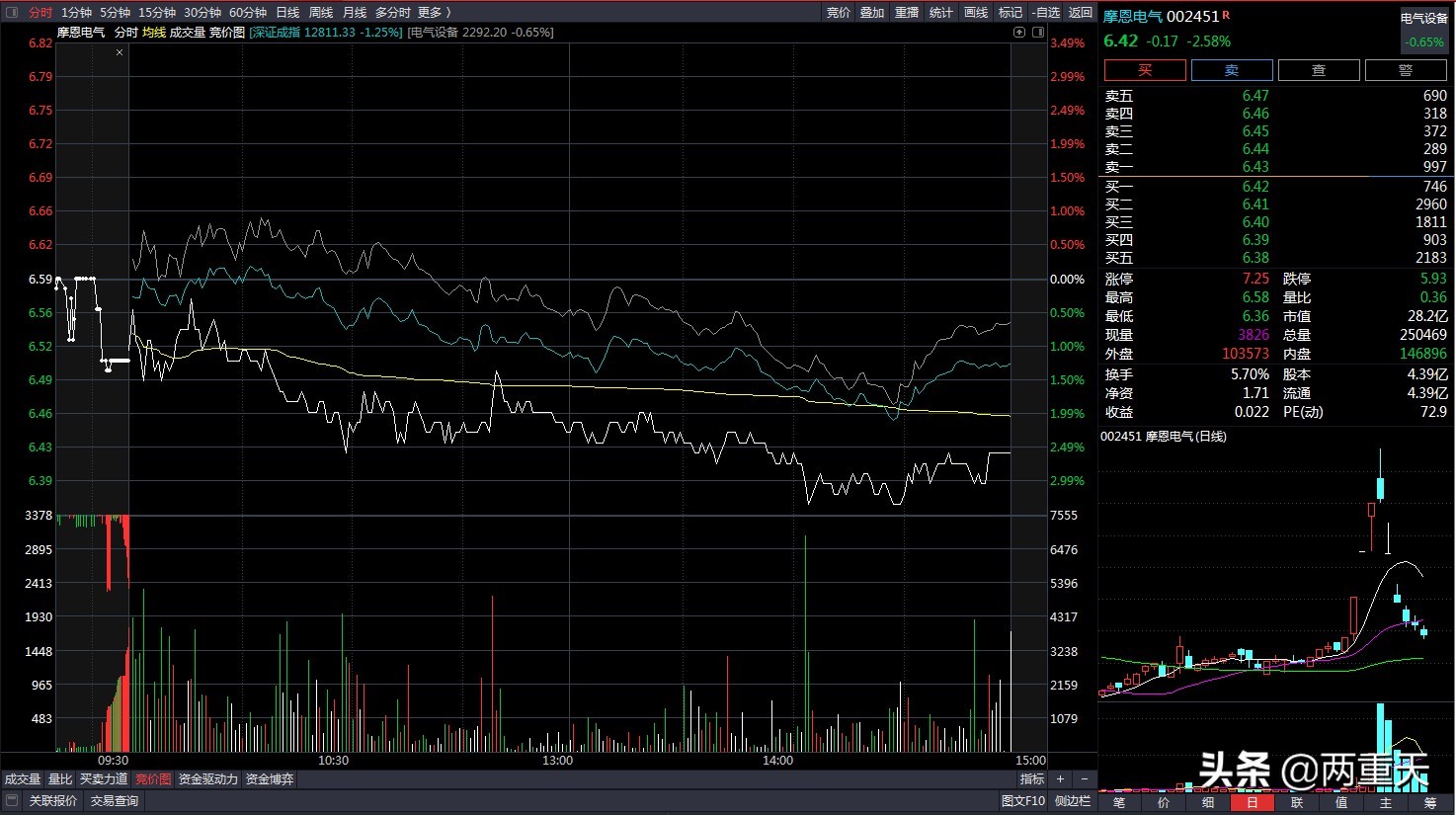The image size is (1456, 815).
Task: Select the 主 tab in bottom right
Action: 1386,802
